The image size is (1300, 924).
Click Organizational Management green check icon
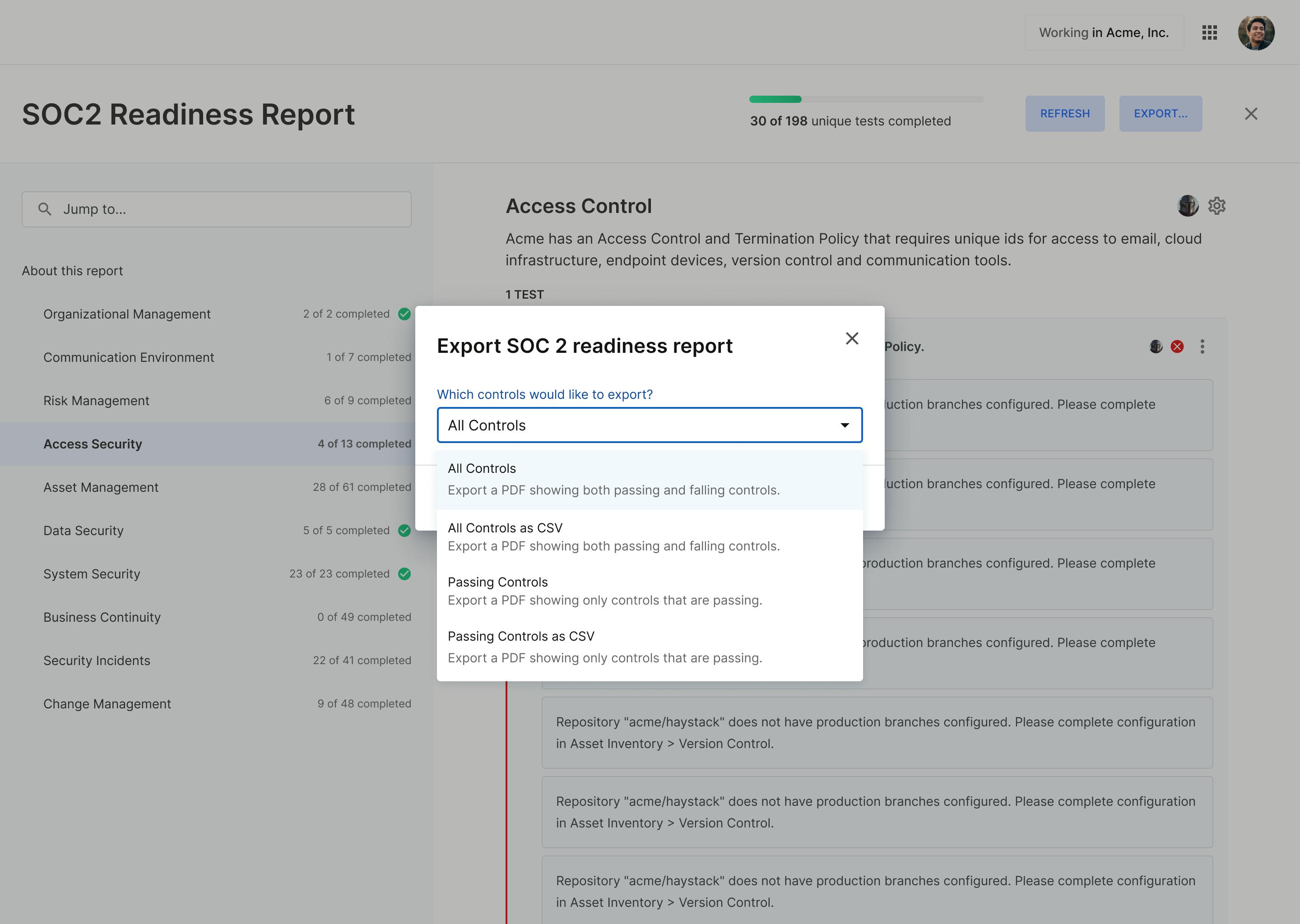[x=404, y=314]
